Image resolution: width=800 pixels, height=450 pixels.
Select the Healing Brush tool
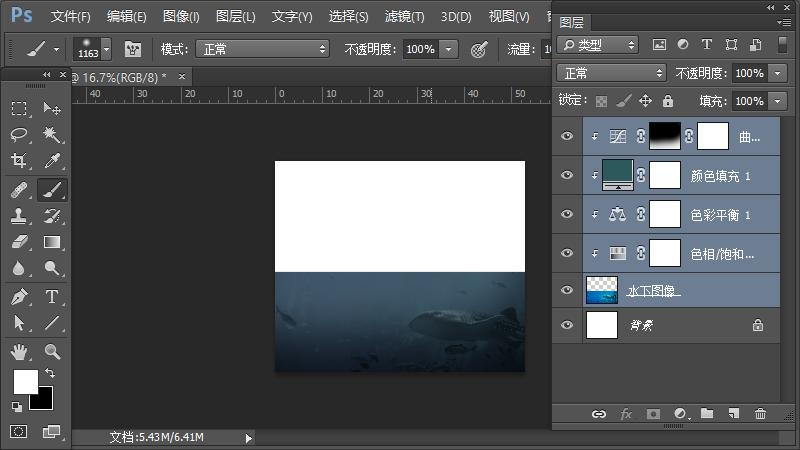tap(19, 190)
